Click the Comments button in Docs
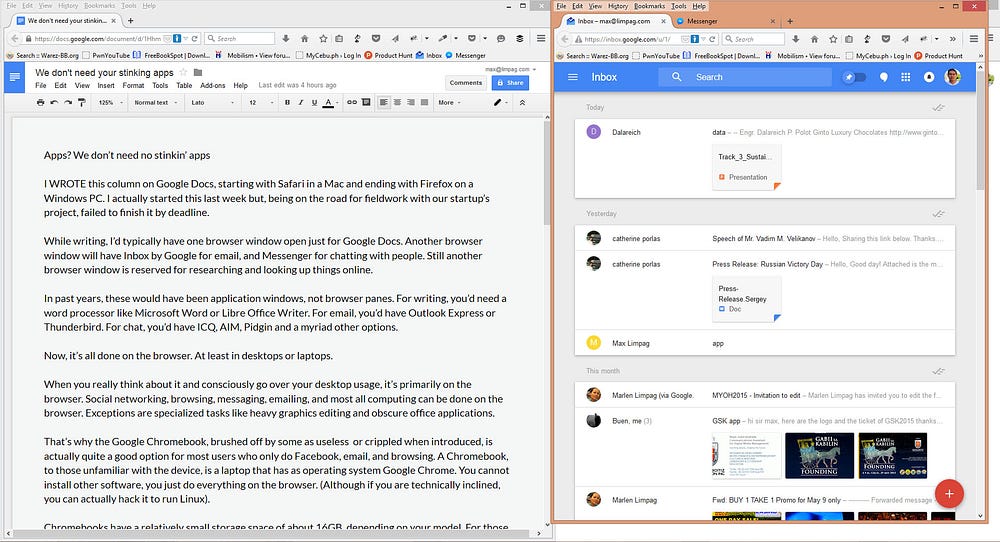The width and height of the screenshot is (1000, 542). pos(466,83)
